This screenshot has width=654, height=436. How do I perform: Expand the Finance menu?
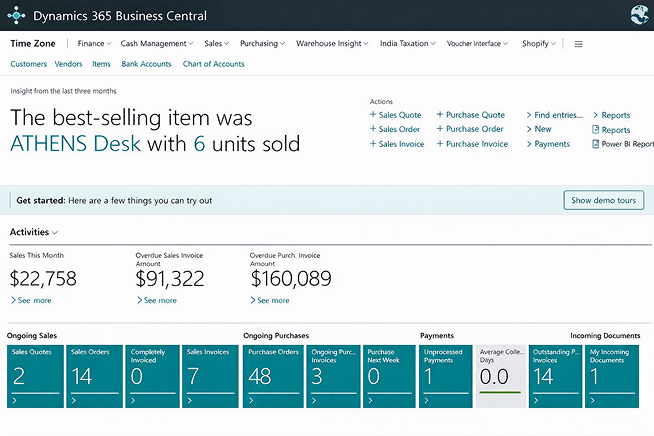click(x=94, y=43)
